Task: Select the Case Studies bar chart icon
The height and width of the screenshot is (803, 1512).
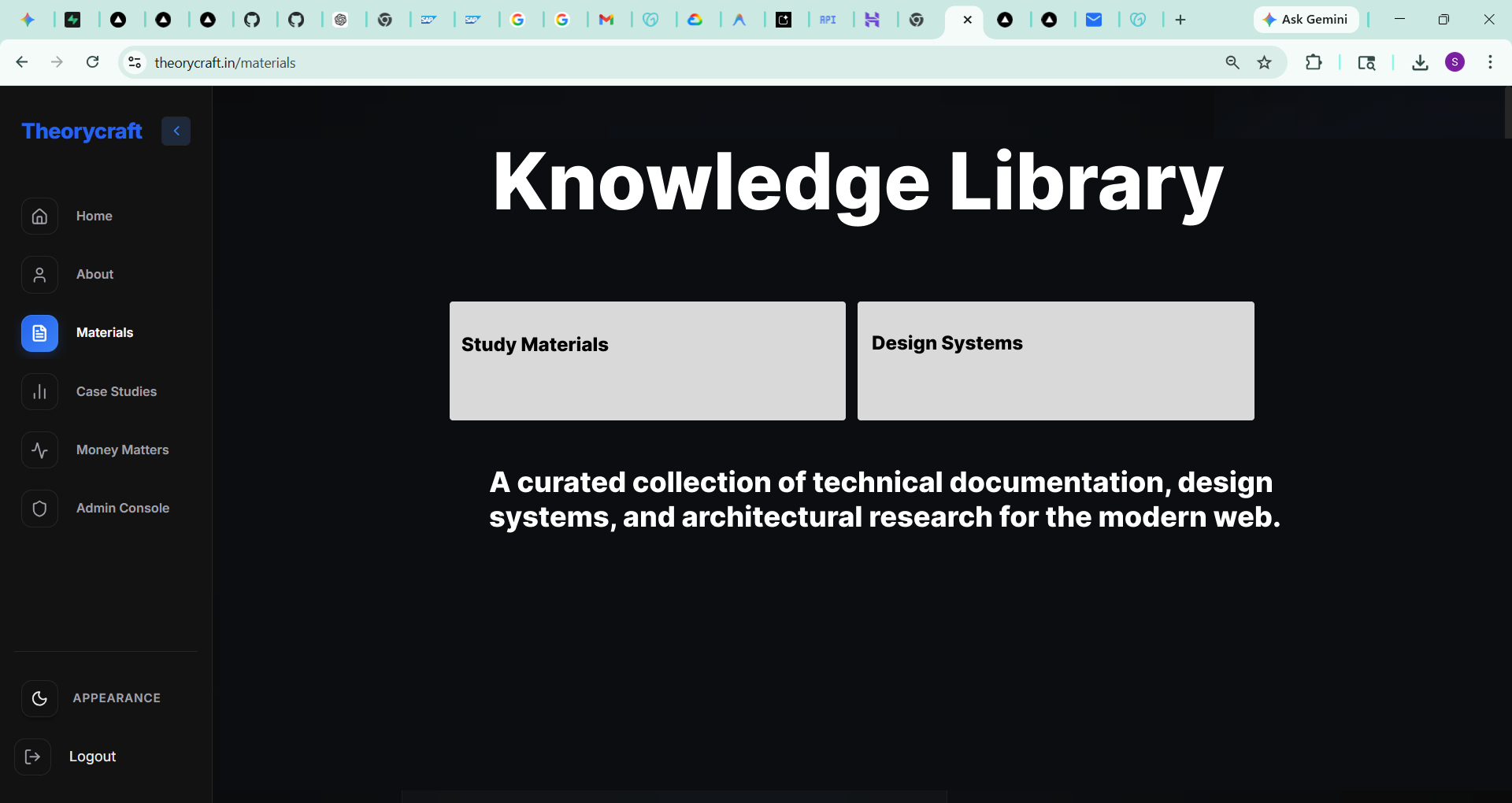Action: [x=39, y=392]
